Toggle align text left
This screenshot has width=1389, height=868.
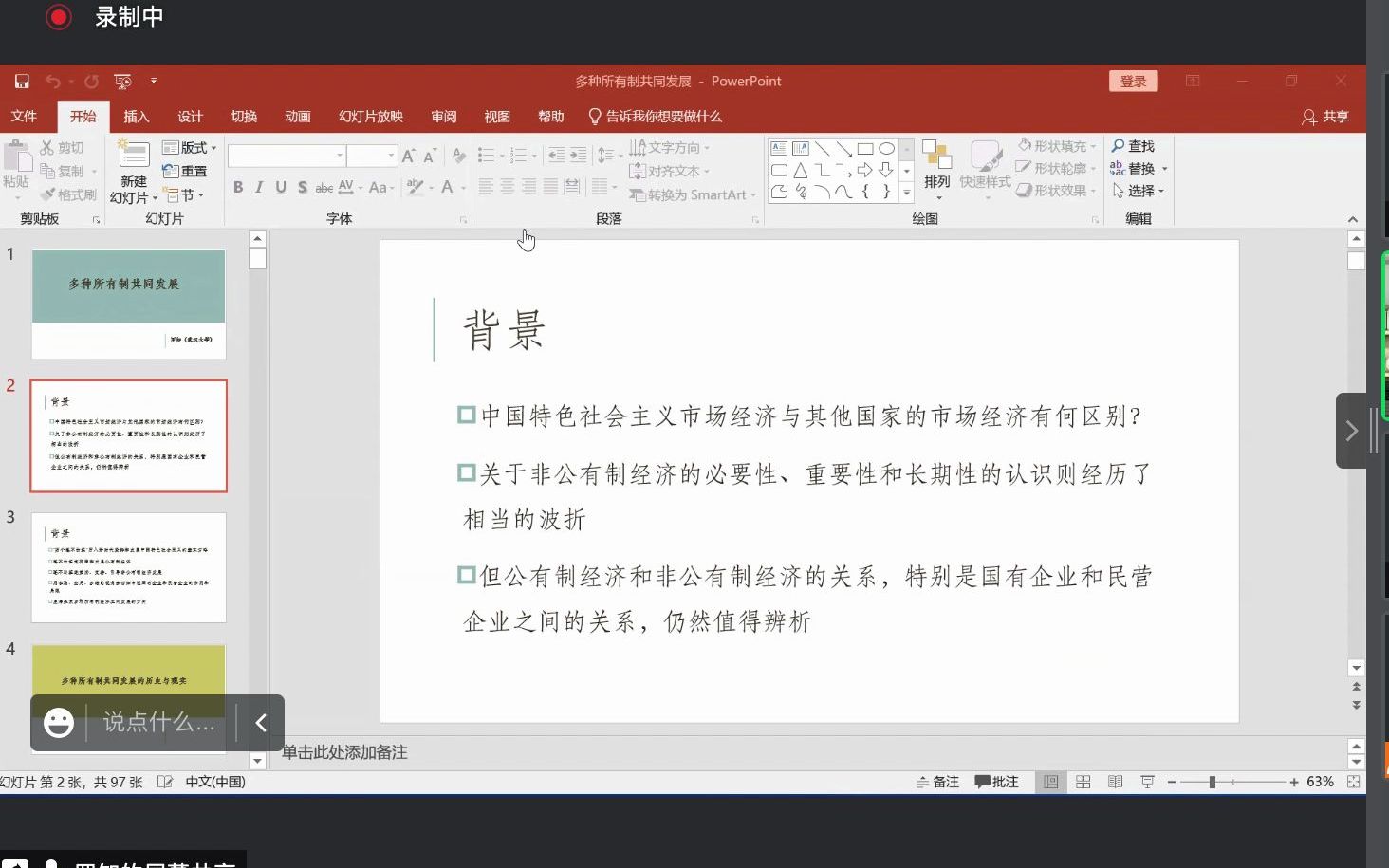click(486, 187)
